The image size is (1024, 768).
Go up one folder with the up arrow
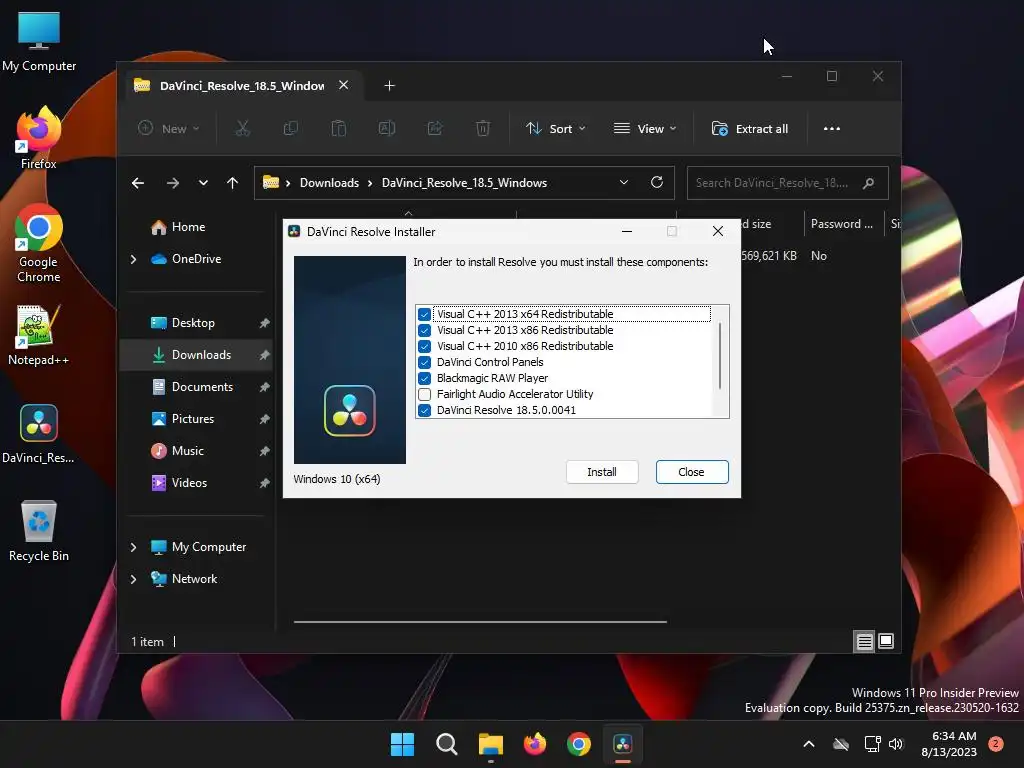(232, 183)
